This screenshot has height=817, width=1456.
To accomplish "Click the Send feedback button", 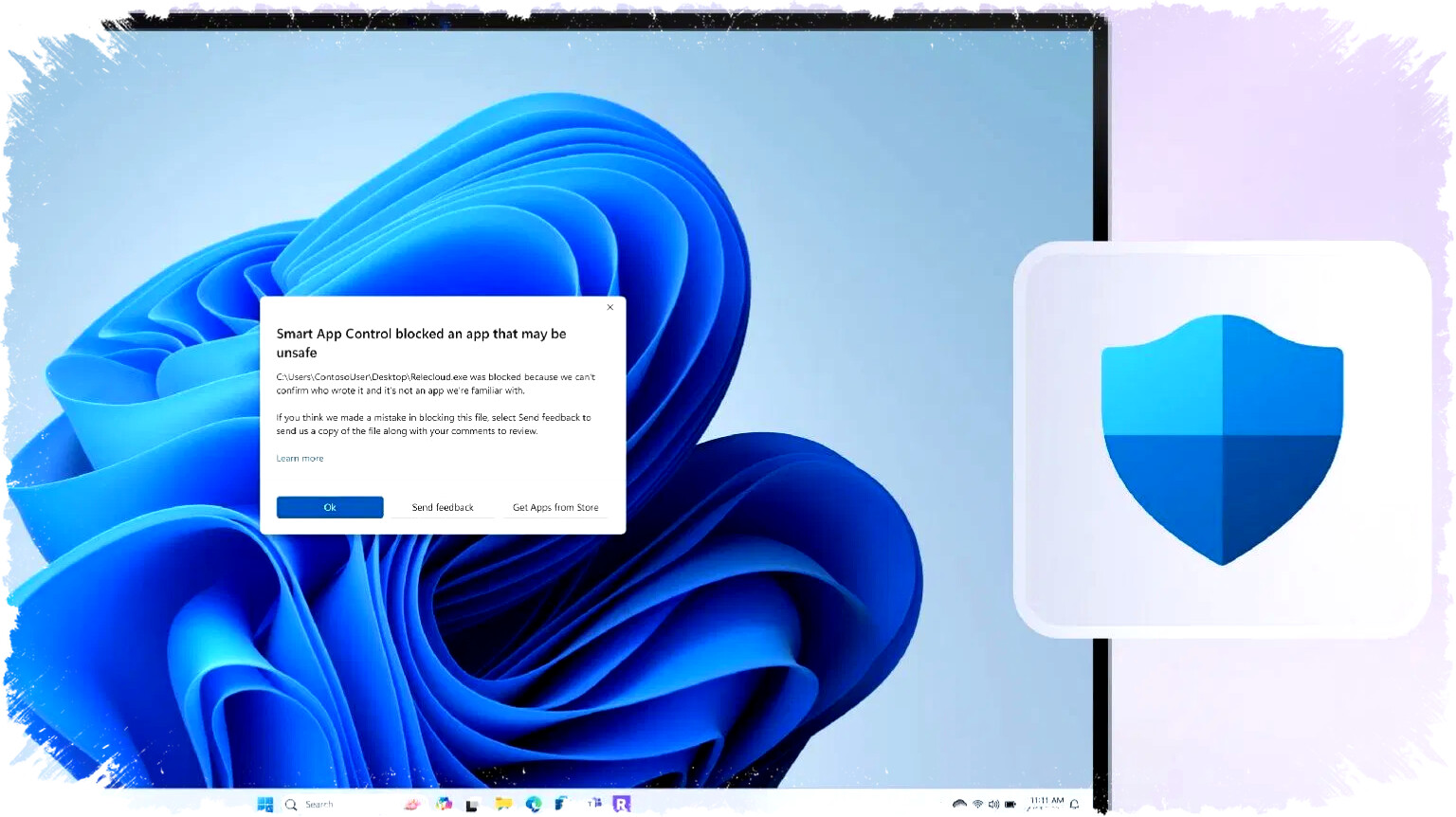I will pyautogui.click(x=443, y=507).
